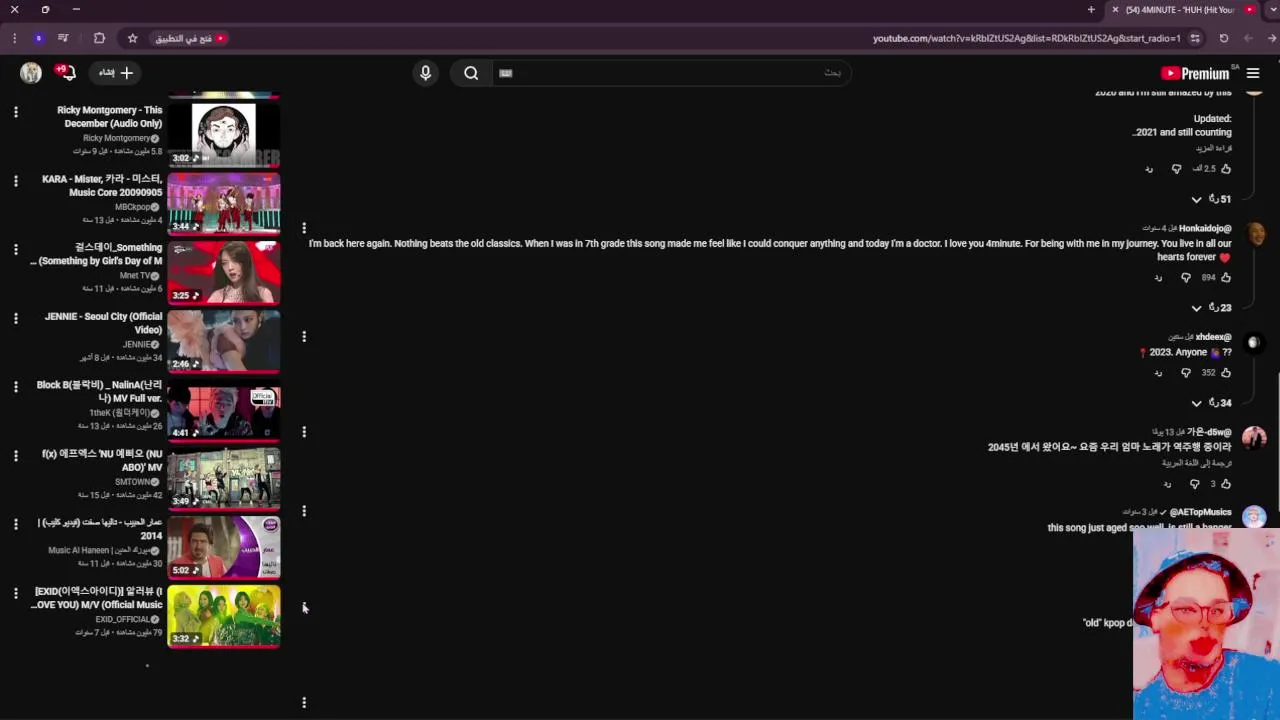The width and height of the screenshot is (1280, 720).
Task: Like the comment with 2.5 thousand likes
Action: point(1226,169)
